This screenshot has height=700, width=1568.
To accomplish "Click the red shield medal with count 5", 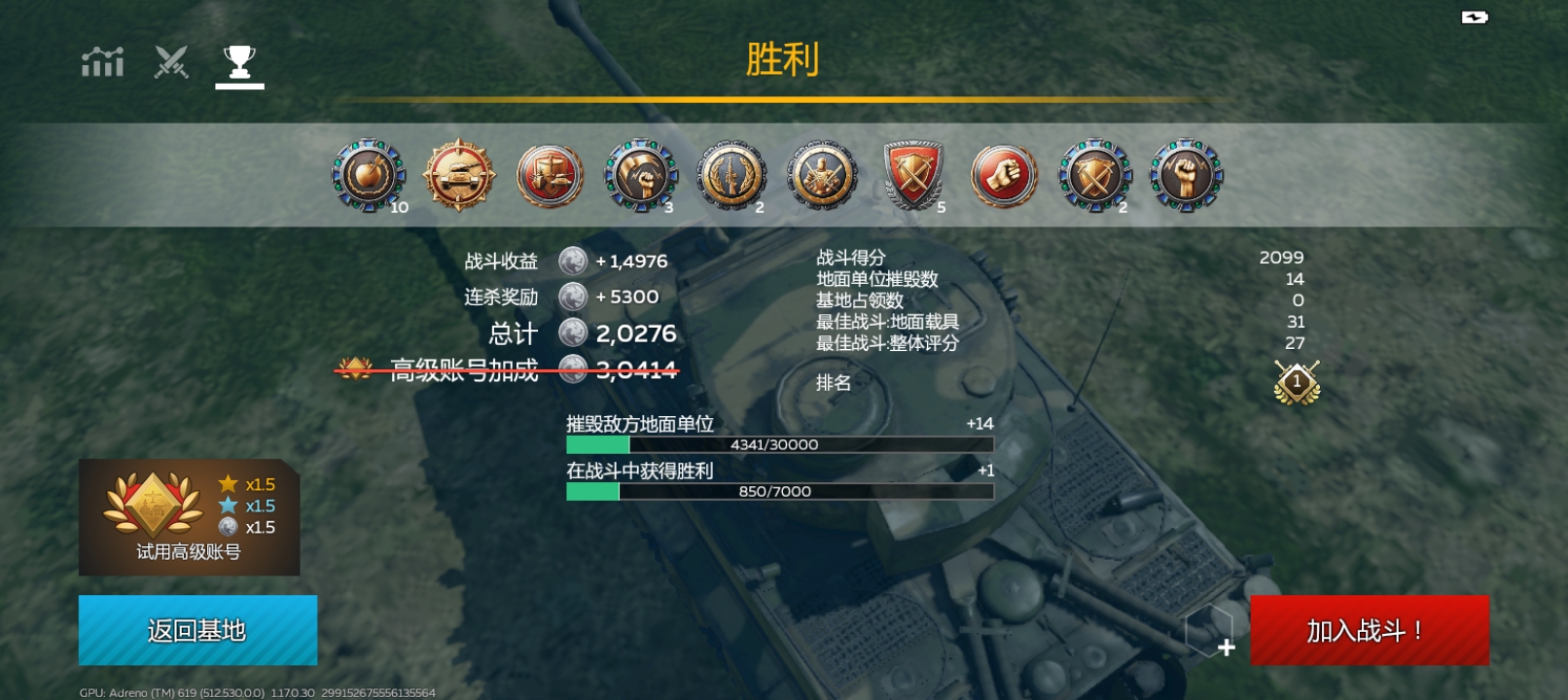I will (x=913, y=176).
